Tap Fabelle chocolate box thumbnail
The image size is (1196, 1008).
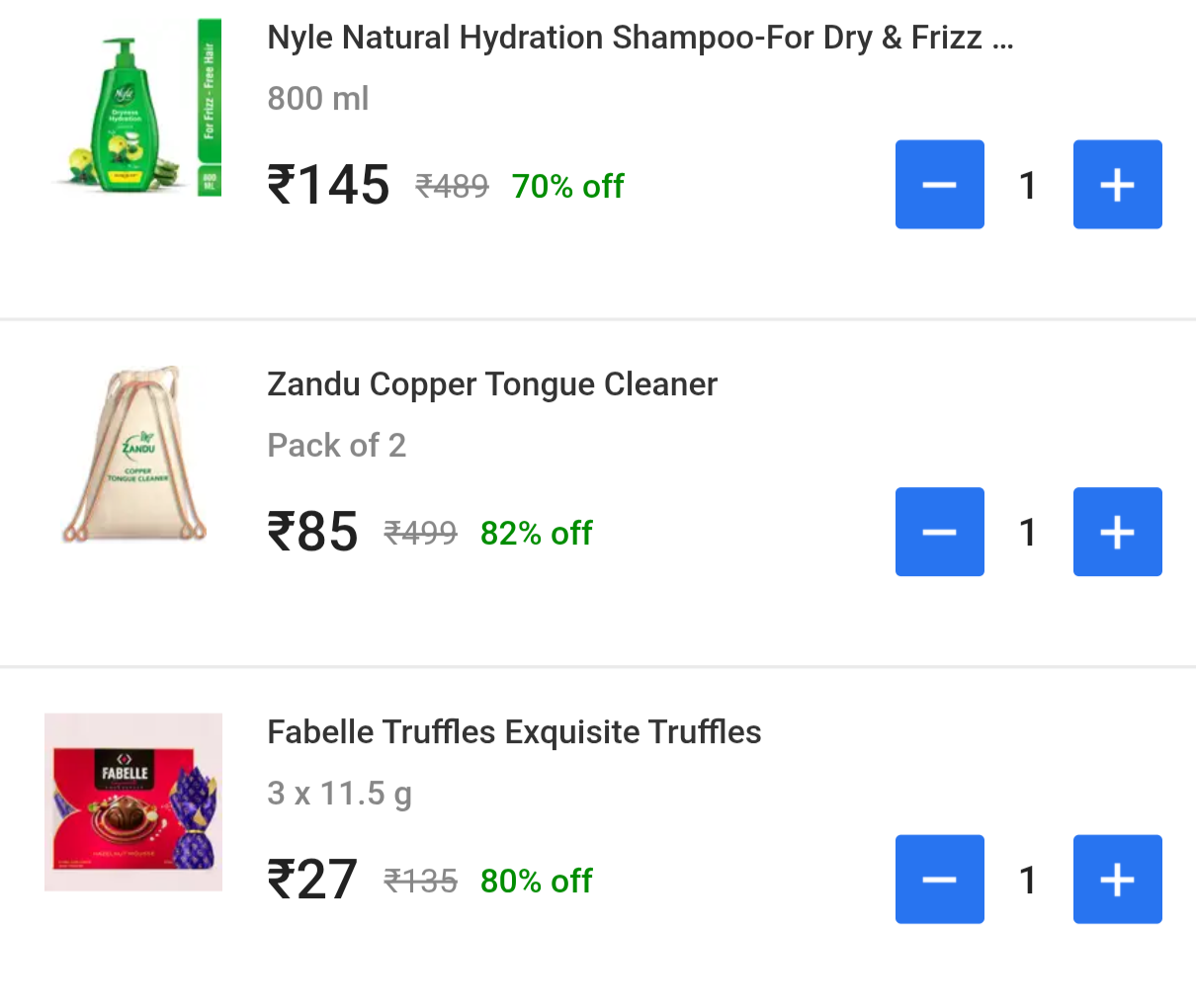click(x=133, y=801)
